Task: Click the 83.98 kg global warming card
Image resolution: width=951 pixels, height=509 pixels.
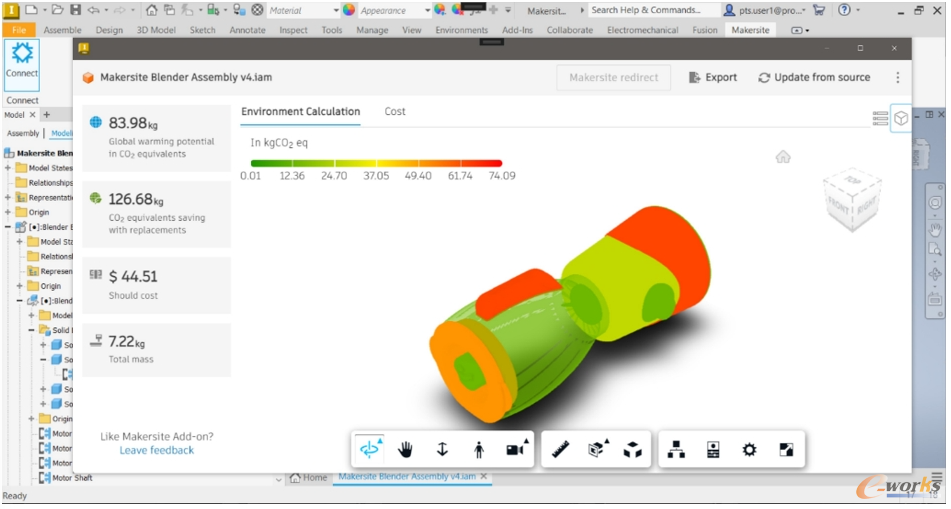Action: tap(156, 138)
